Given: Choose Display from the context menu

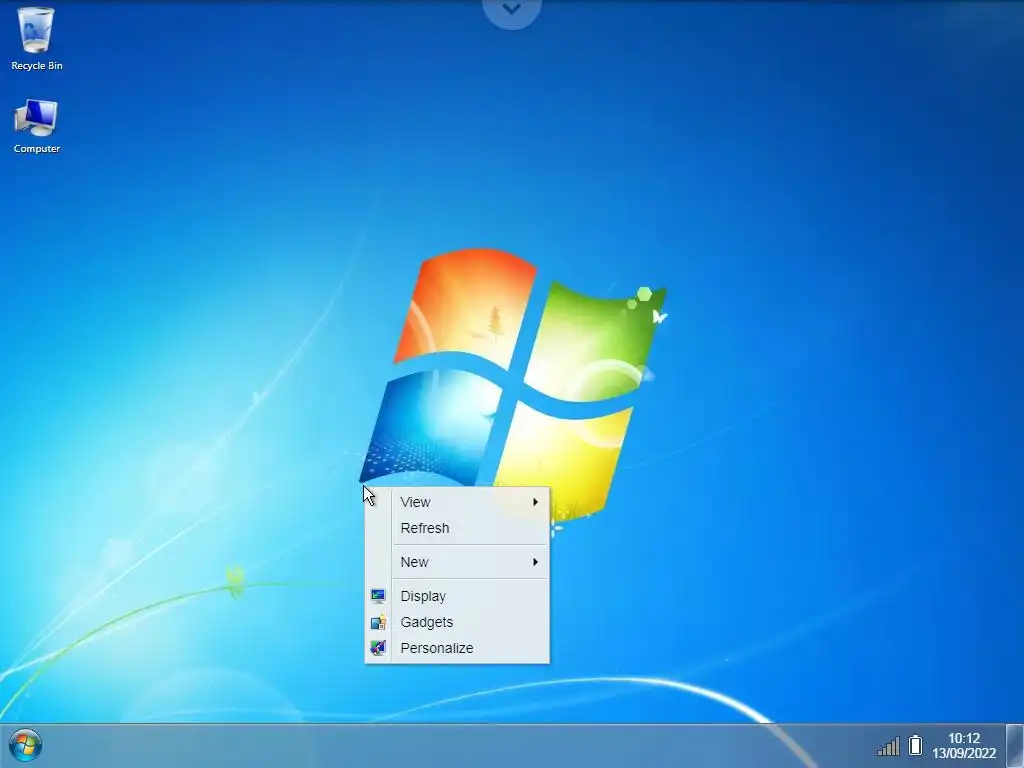Looking at the screenshot, I should pyautogui.click(x=457, y=596).
